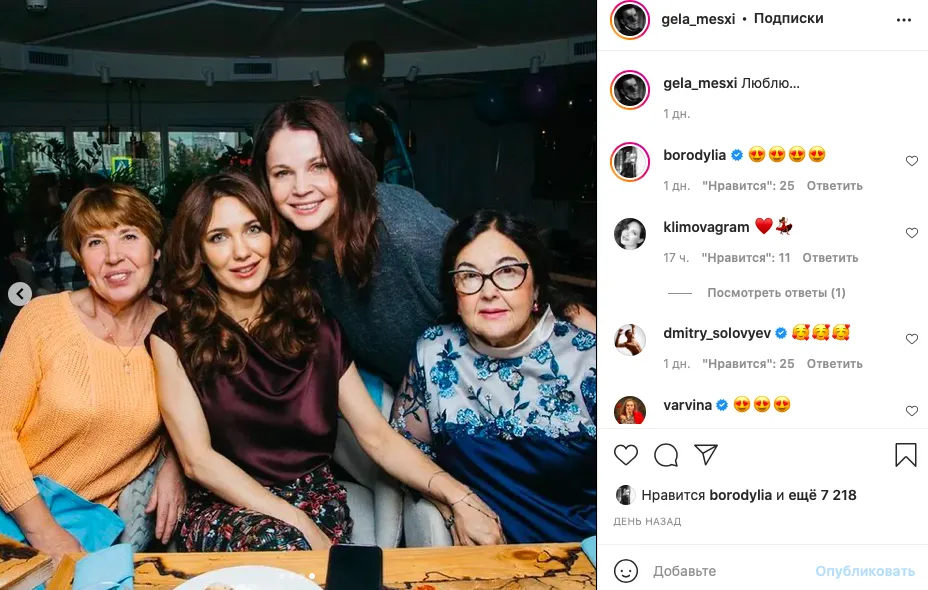
Task: Reply to dmitry_solovyev's comment via Ответить
Action: (834, 364)
